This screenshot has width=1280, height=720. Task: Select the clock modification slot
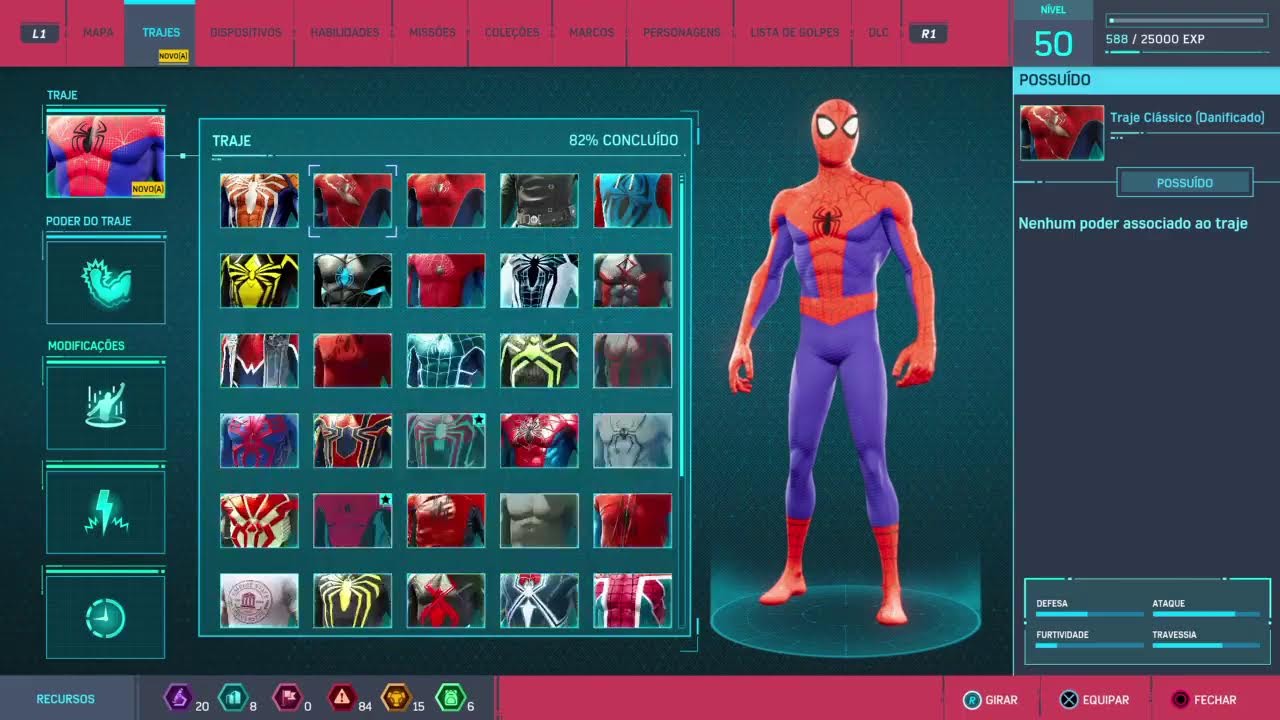(x=106, y=617)
